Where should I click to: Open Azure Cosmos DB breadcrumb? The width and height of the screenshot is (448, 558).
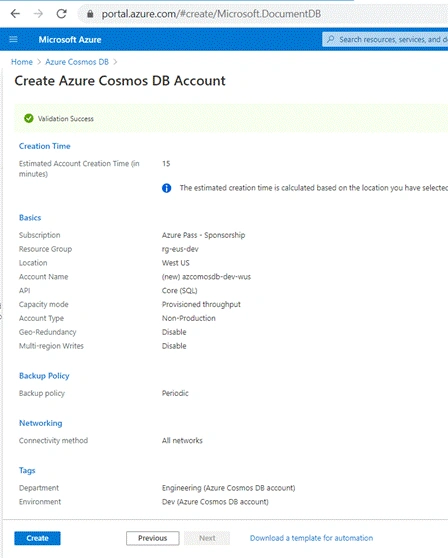(77, 62)
